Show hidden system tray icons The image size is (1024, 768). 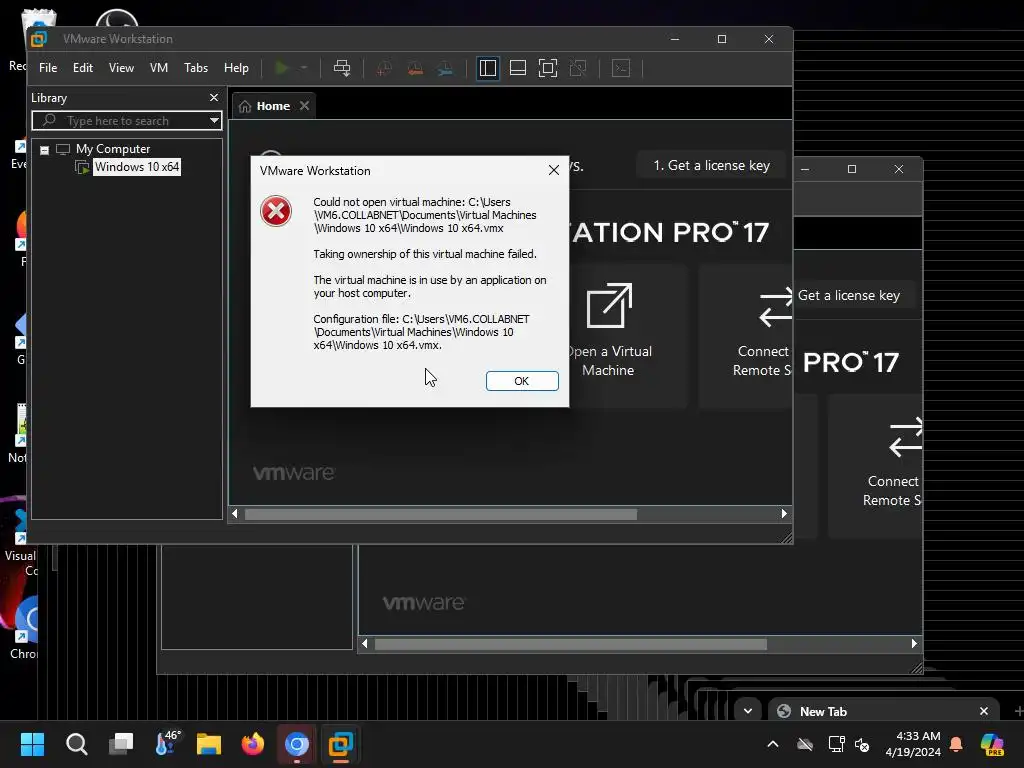[773, 744]
